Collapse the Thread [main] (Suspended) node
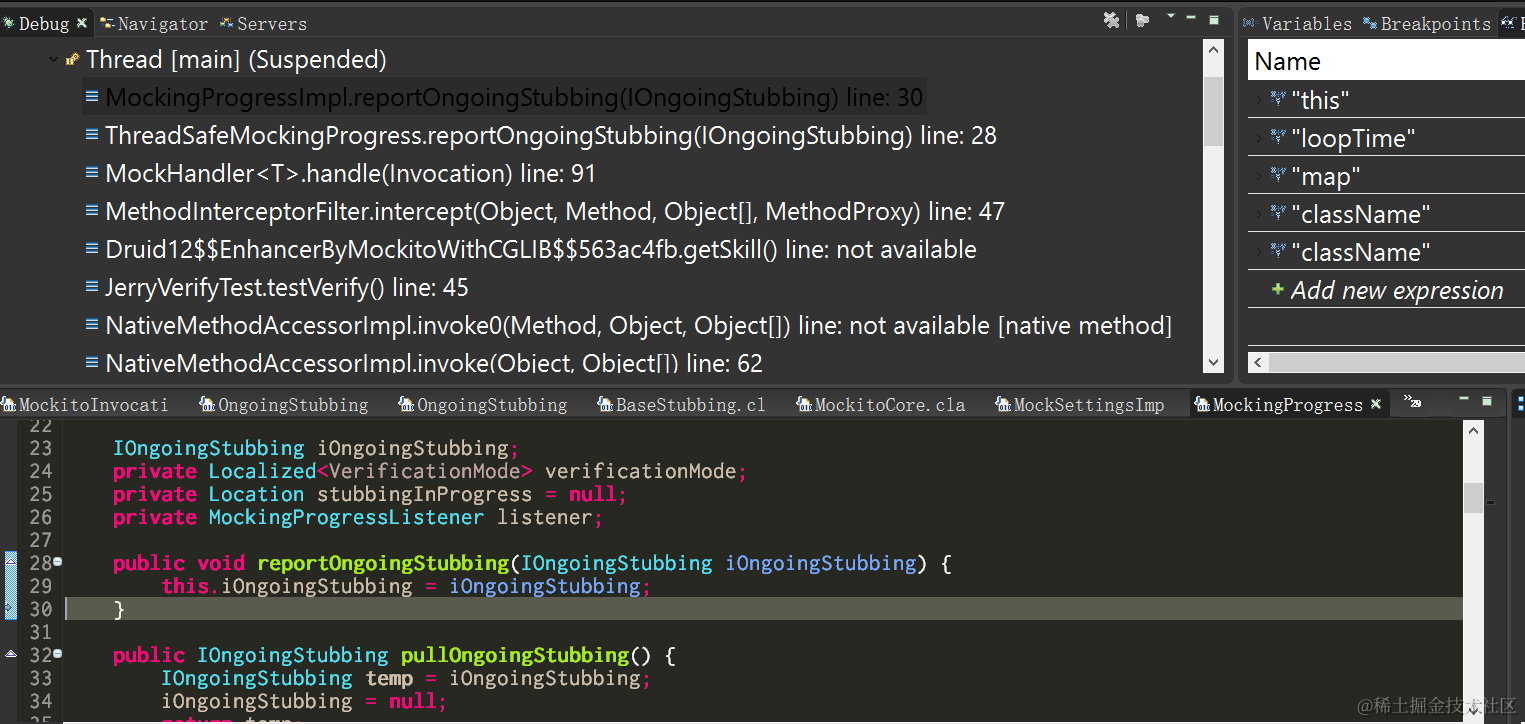 (53, 60)
